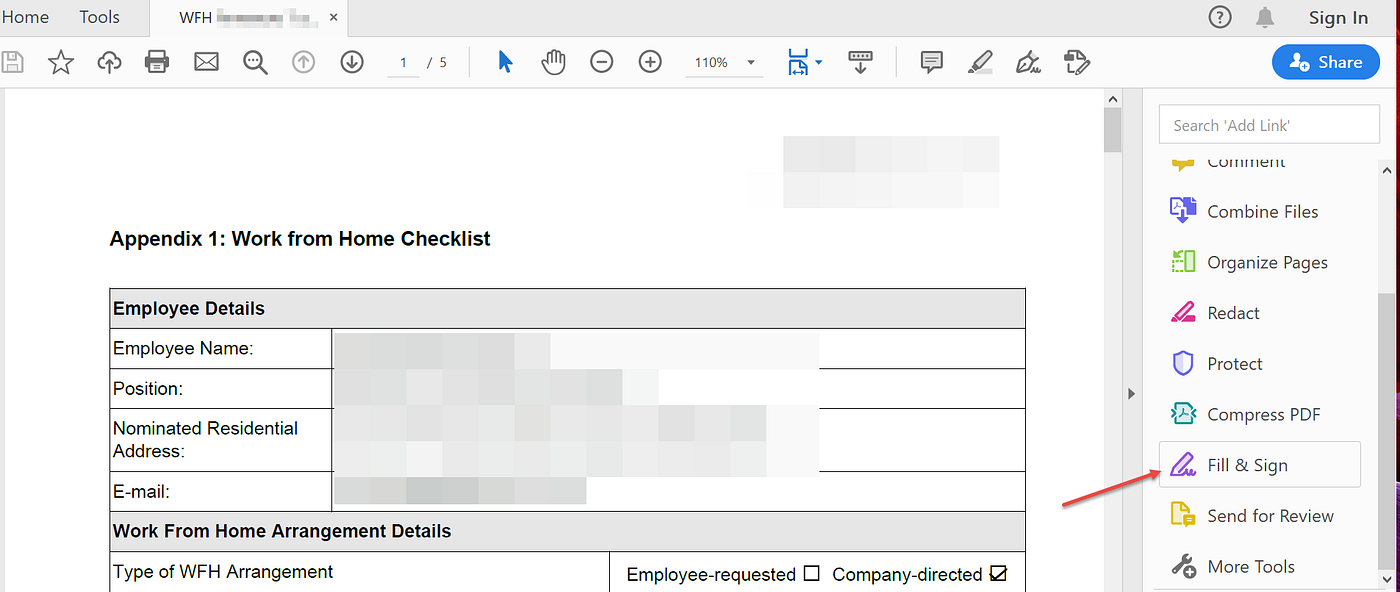Upload file using cloud upload icon
1400x592 pixels.
(x=109, y=62)
